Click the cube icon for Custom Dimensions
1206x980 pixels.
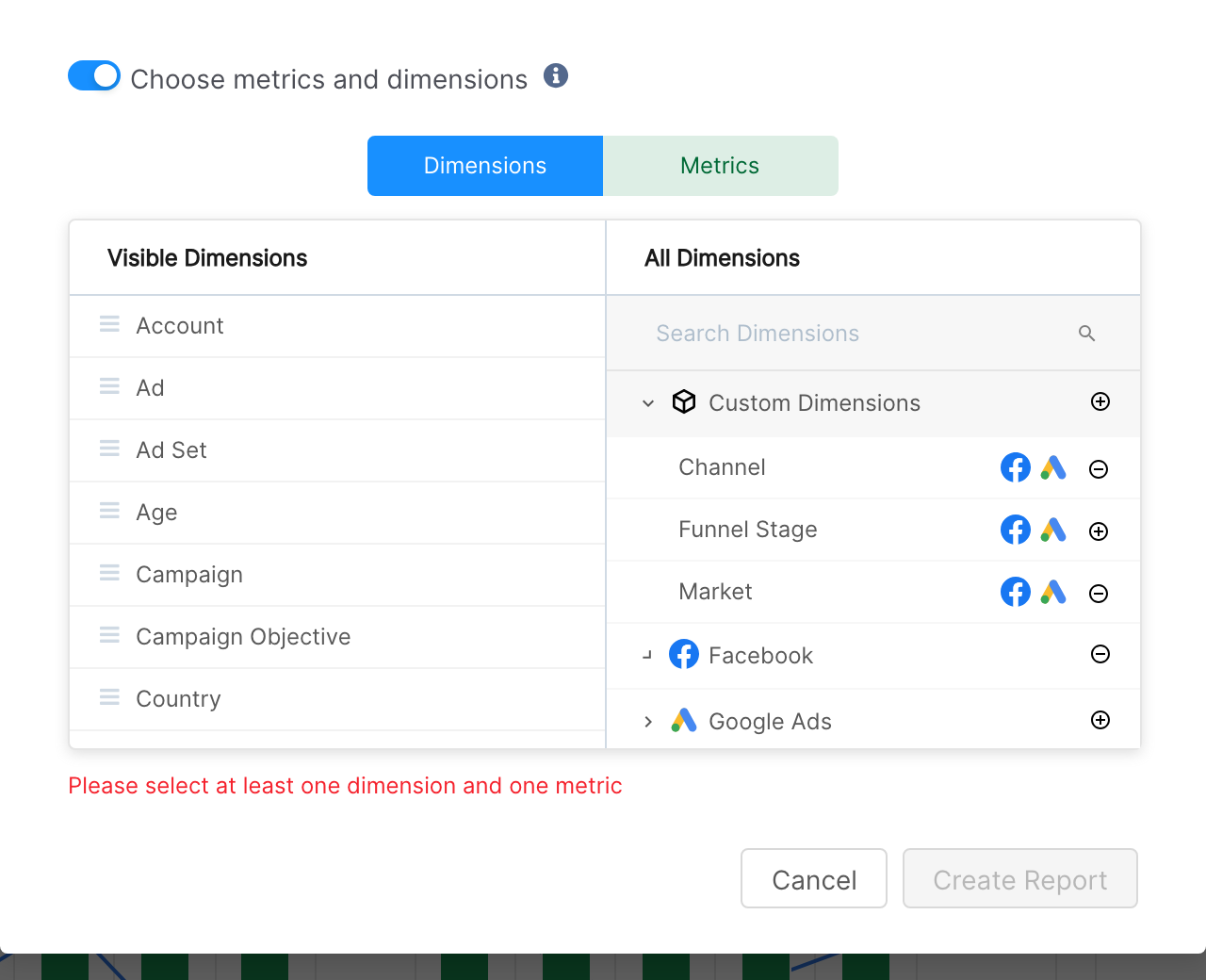(684, 402)
